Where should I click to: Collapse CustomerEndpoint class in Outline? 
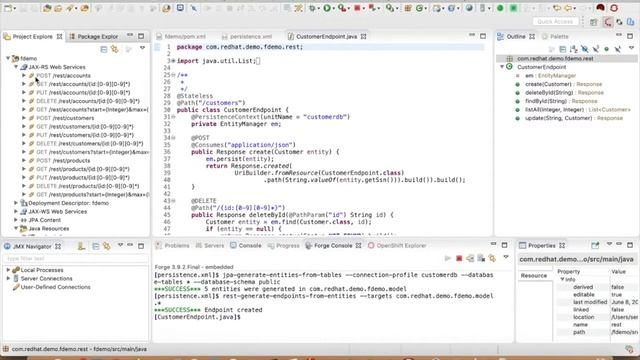pyautogui.click(x=502, y=67)
